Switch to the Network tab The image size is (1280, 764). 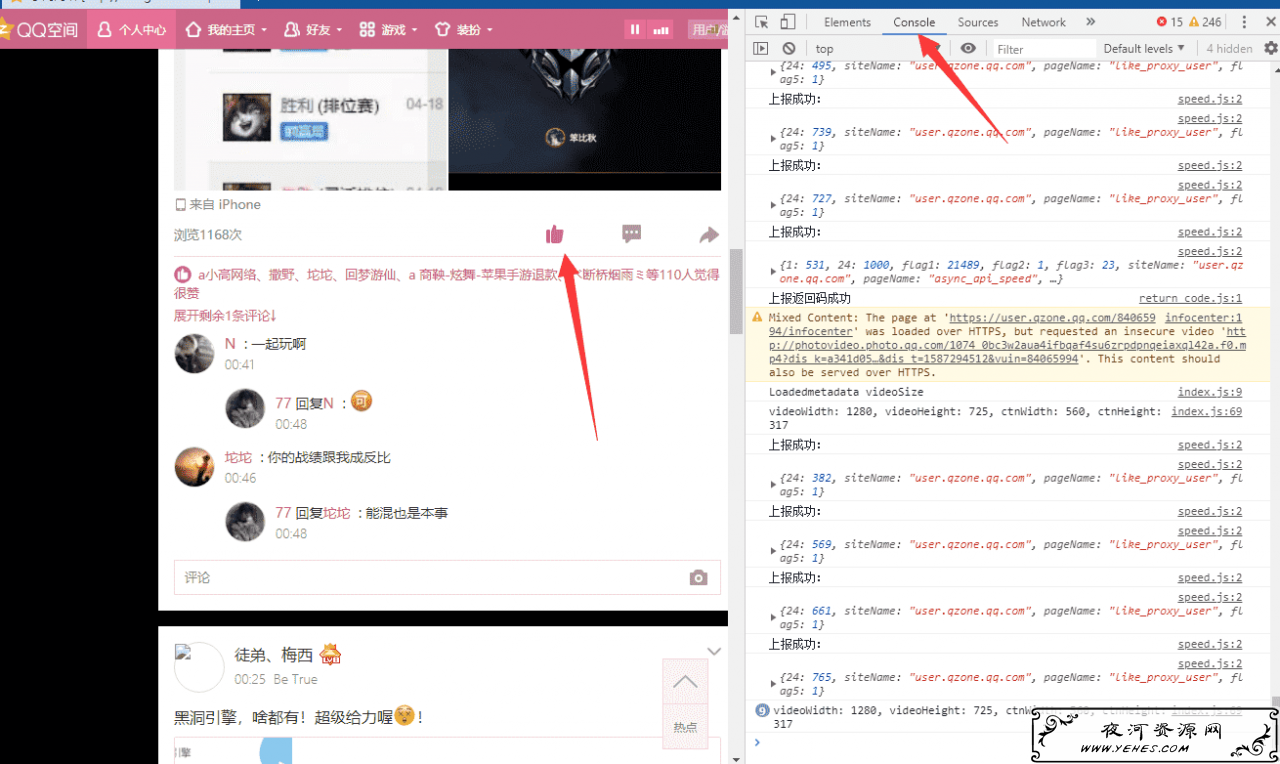click(1043, 22)
